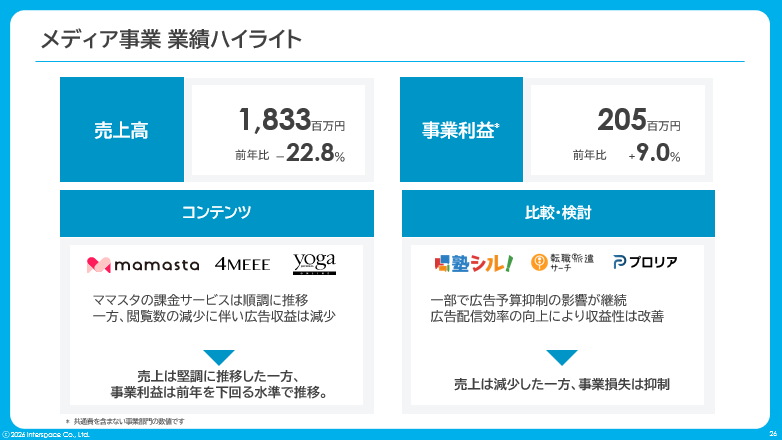Viewport: 782px width, 440px height.
Task: Click the yoga logo
Action: 314,263
